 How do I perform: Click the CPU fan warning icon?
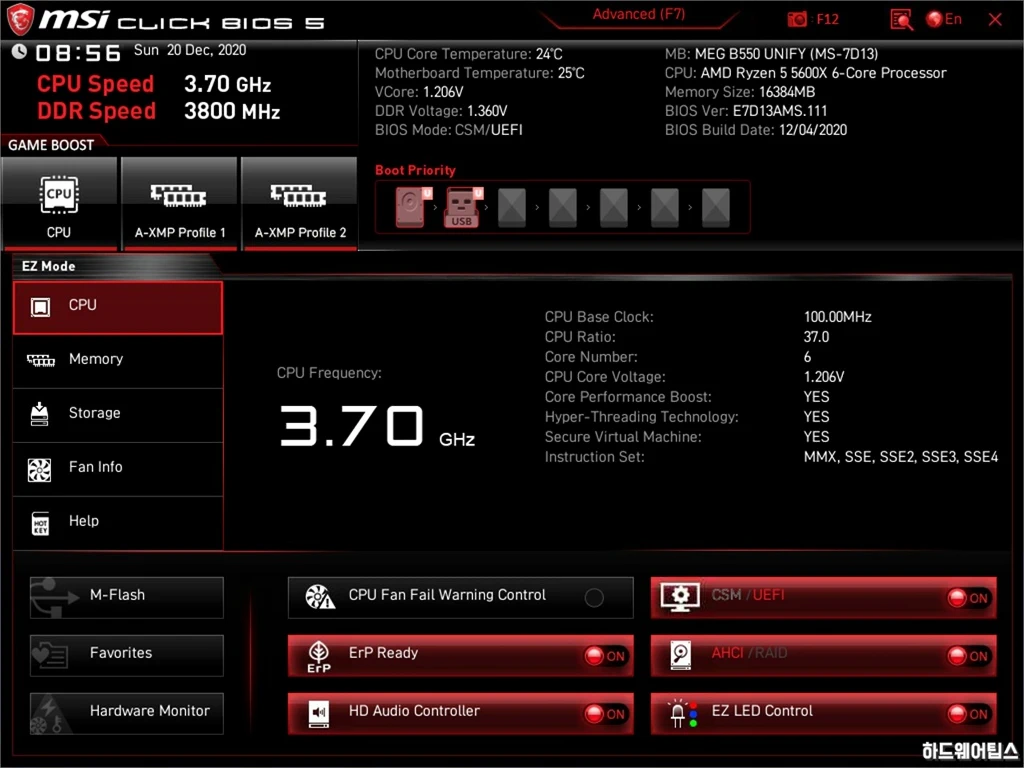click(320, 597)
